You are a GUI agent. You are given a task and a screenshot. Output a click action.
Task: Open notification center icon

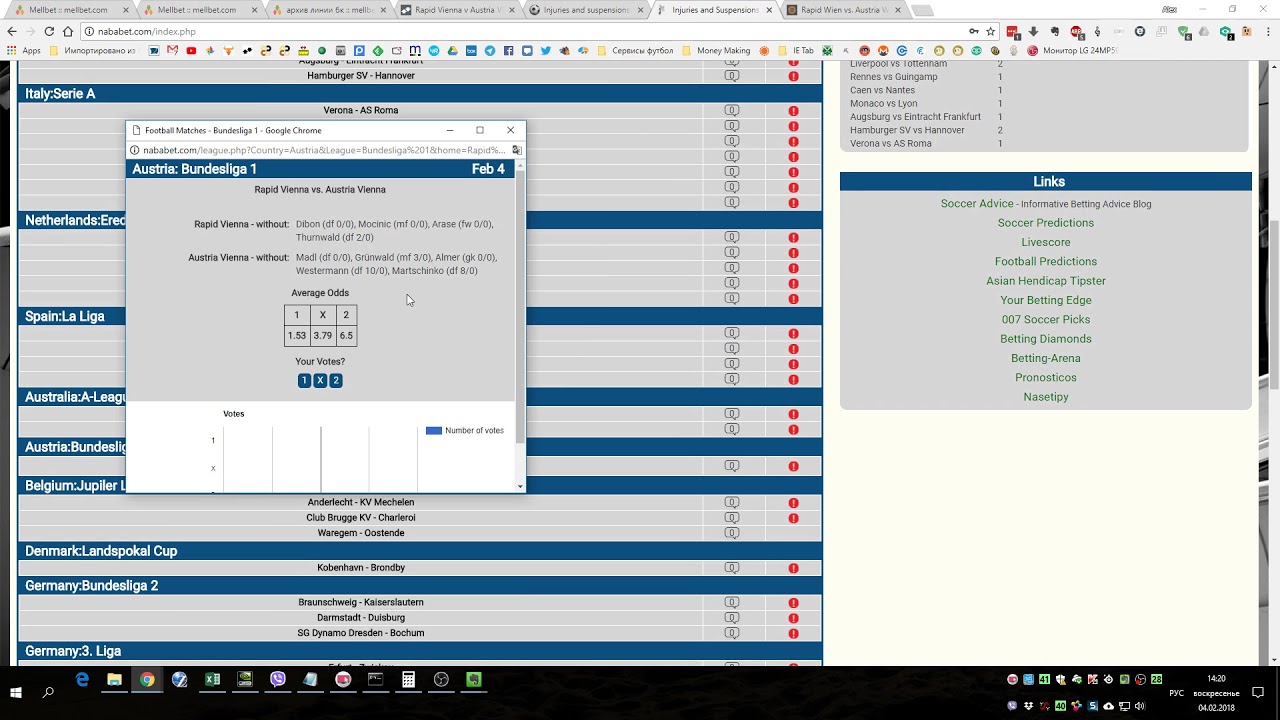pos(1259,692)
